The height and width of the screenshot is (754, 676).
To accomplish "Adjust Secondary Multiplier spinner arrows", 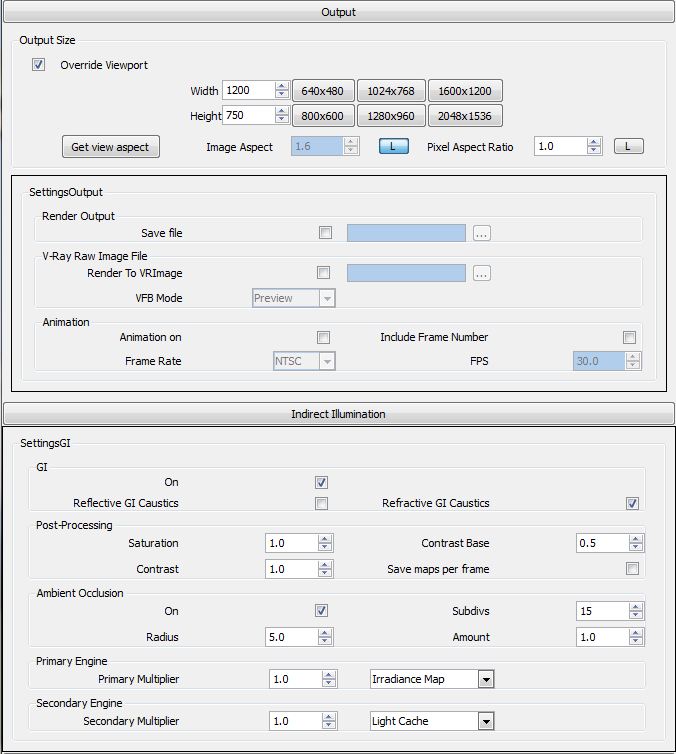I will point(329,721).
